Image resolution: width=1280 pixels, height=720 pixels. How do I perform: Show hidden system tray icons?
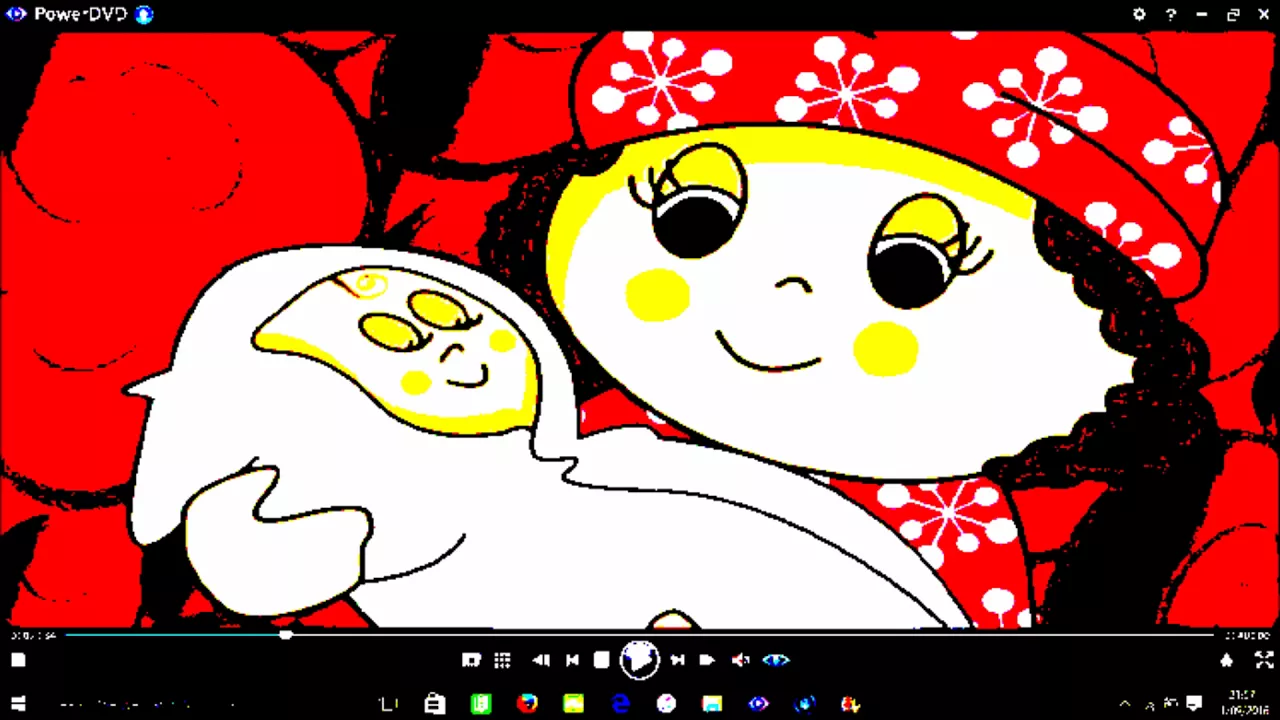point(1124,704)
